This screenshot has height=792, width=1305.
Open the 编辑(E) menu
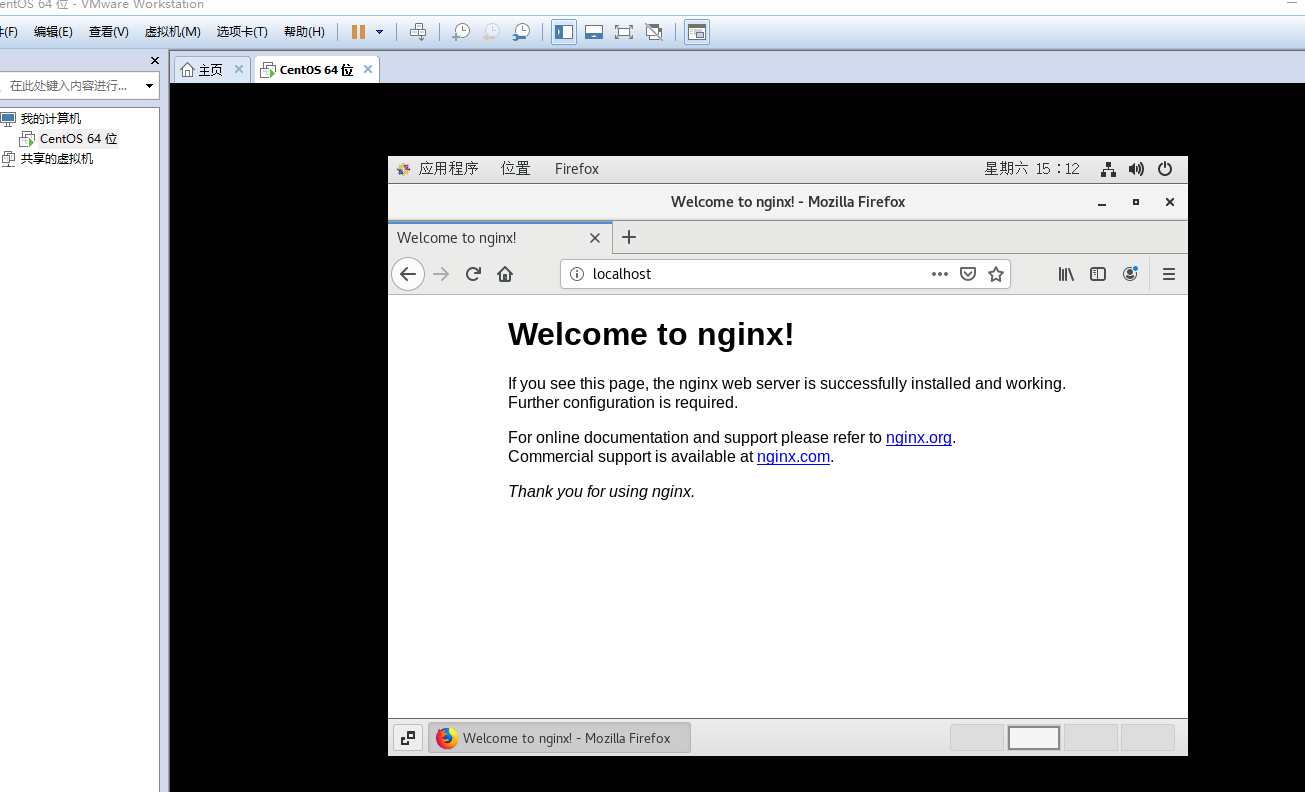[53, 32]
